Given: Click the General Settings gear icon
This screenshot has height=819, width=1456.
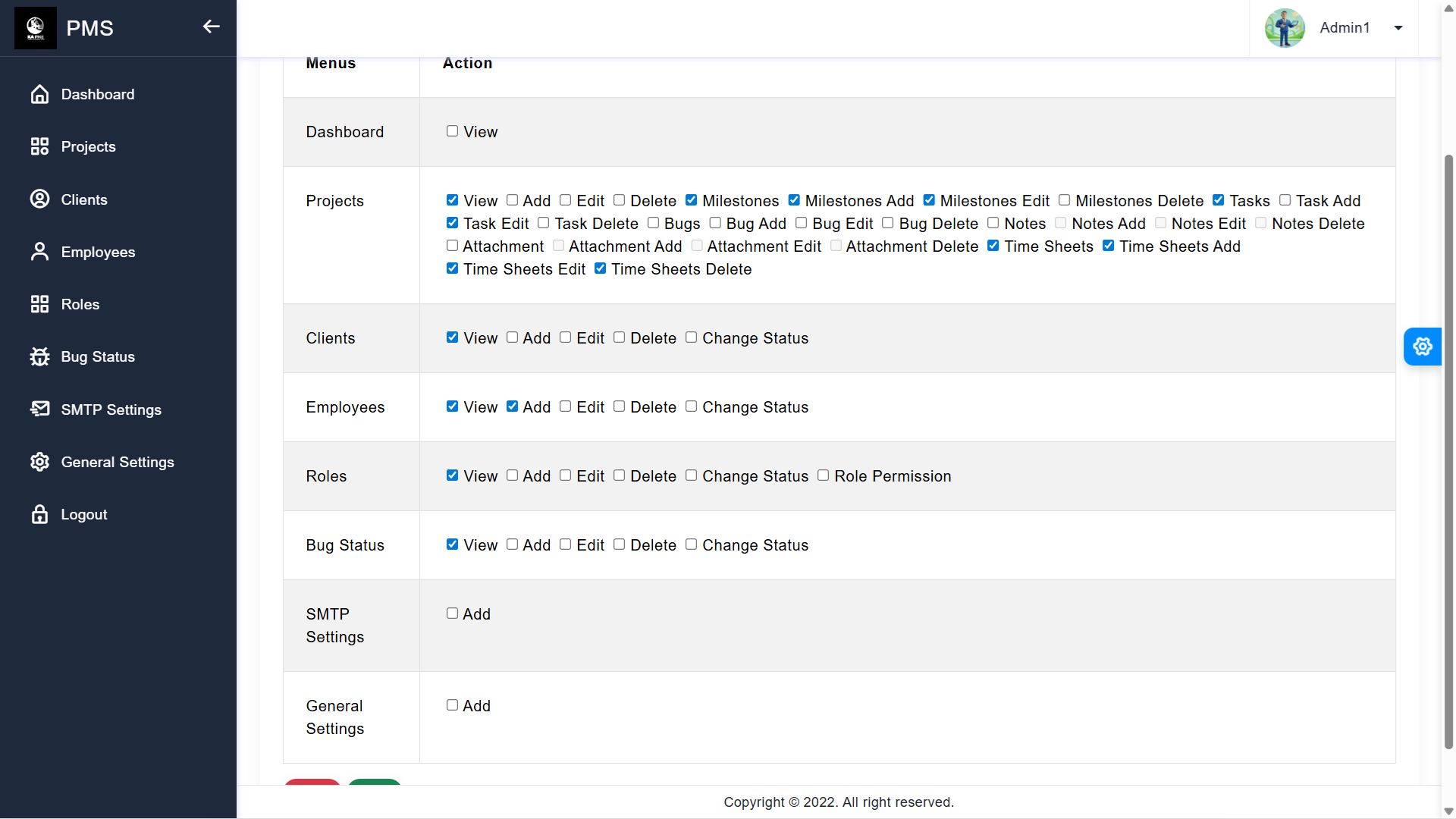Looking at the screenshot, I should (39, 462).
